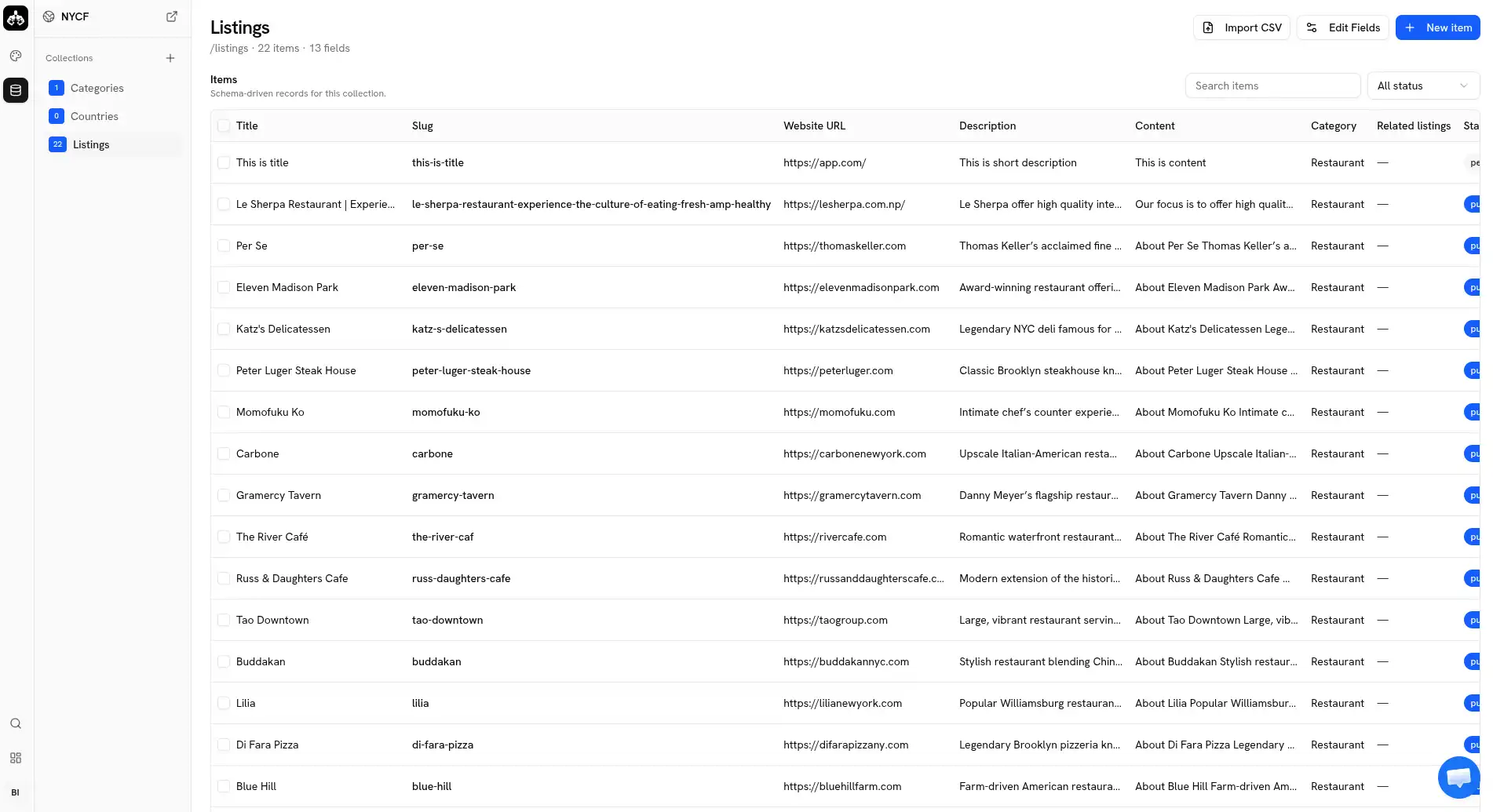
Task: Check the 'This is title' row checkbox
Action: 224,162
